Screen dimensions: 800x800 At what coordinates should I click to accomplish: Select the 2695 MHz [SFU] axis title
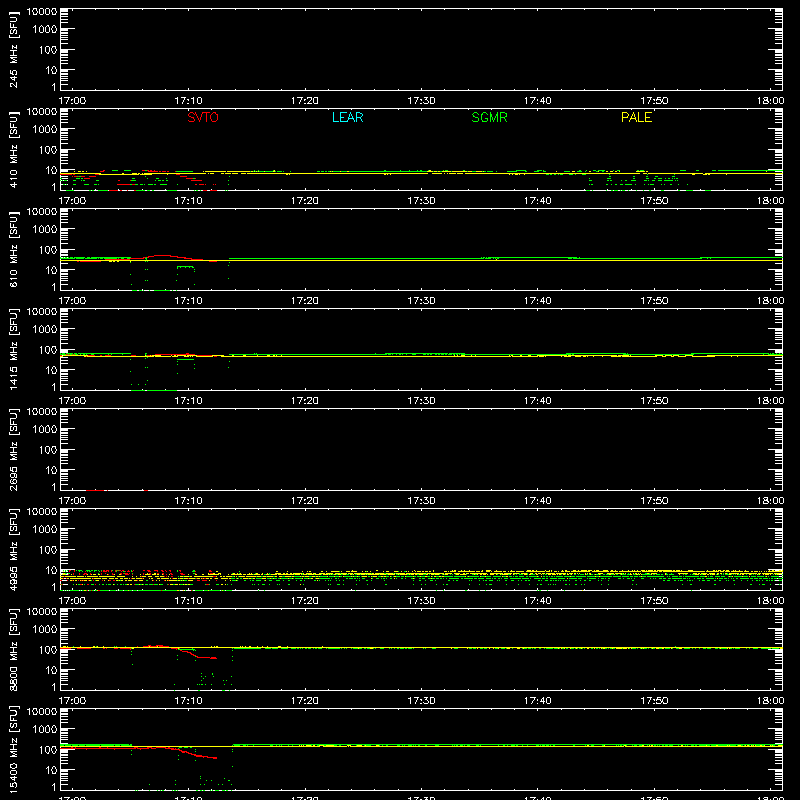click(x=14, y=449)
